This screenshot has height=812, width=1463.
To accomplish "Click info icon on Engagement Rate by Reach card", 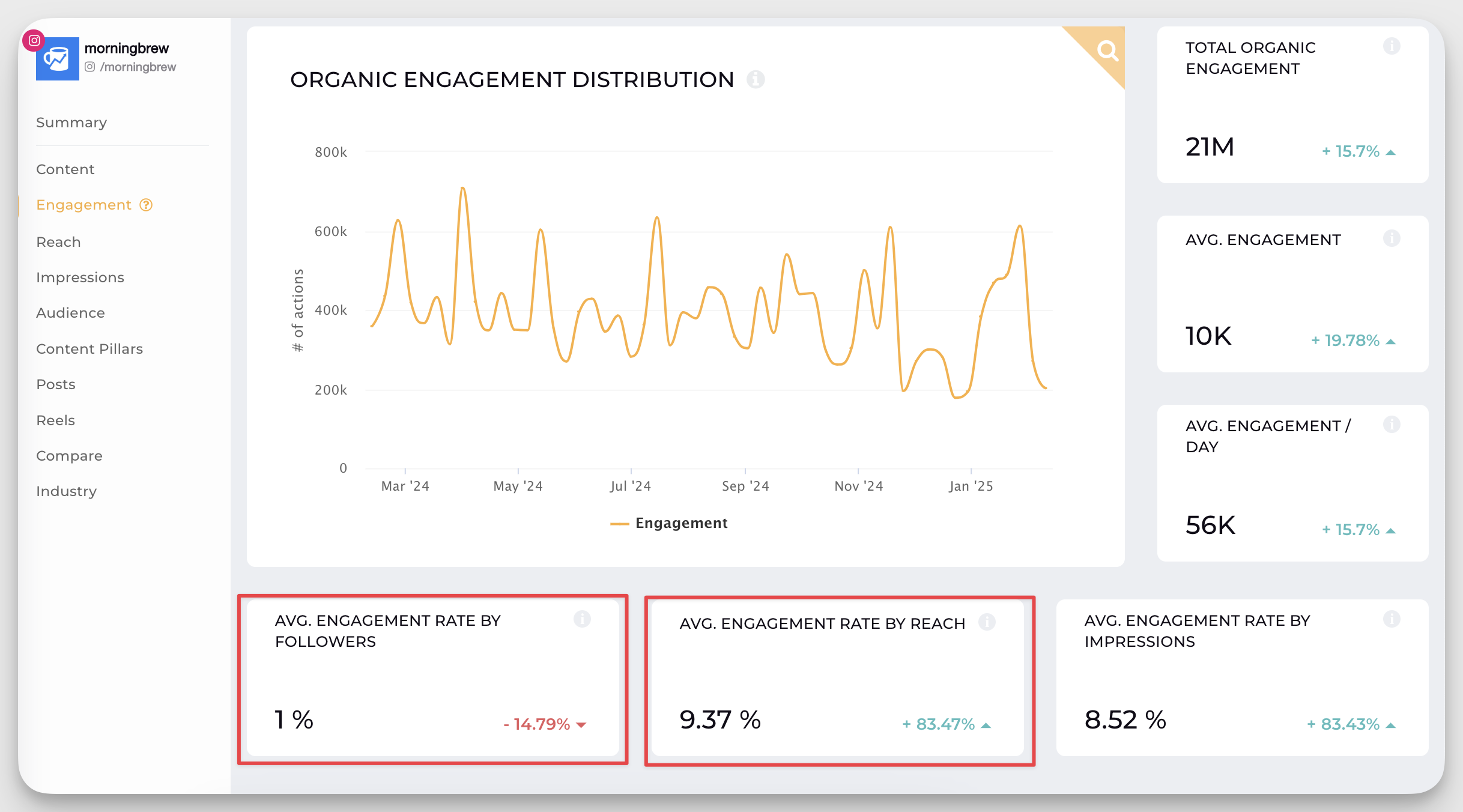I will pos(987,622).
